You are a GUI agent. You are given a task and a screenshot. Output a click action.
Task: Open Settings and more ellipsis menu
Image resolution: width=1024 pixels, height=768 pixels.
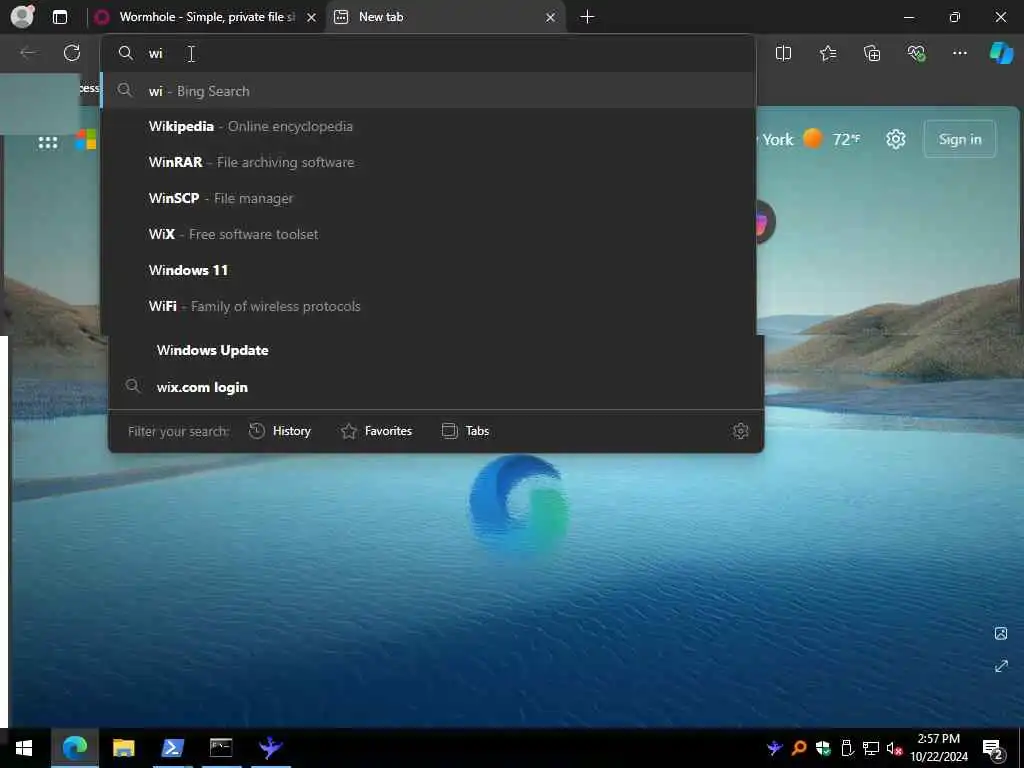pos(959,54)
